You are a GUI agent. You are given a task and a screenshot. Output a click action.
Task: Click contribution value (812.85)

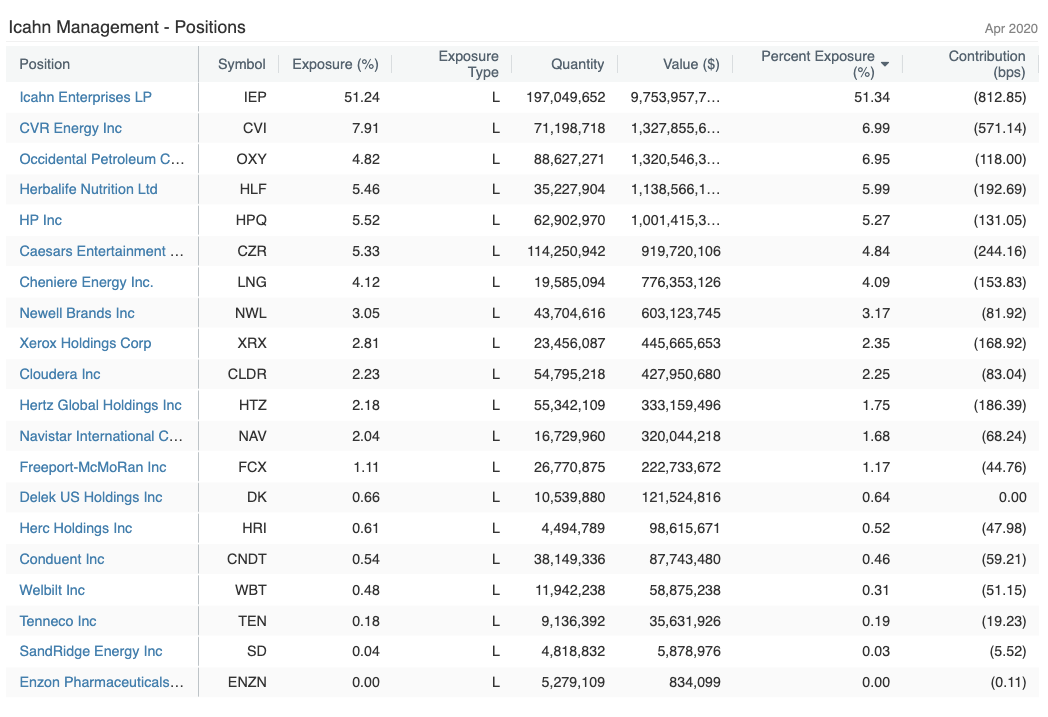coord(999,98)
